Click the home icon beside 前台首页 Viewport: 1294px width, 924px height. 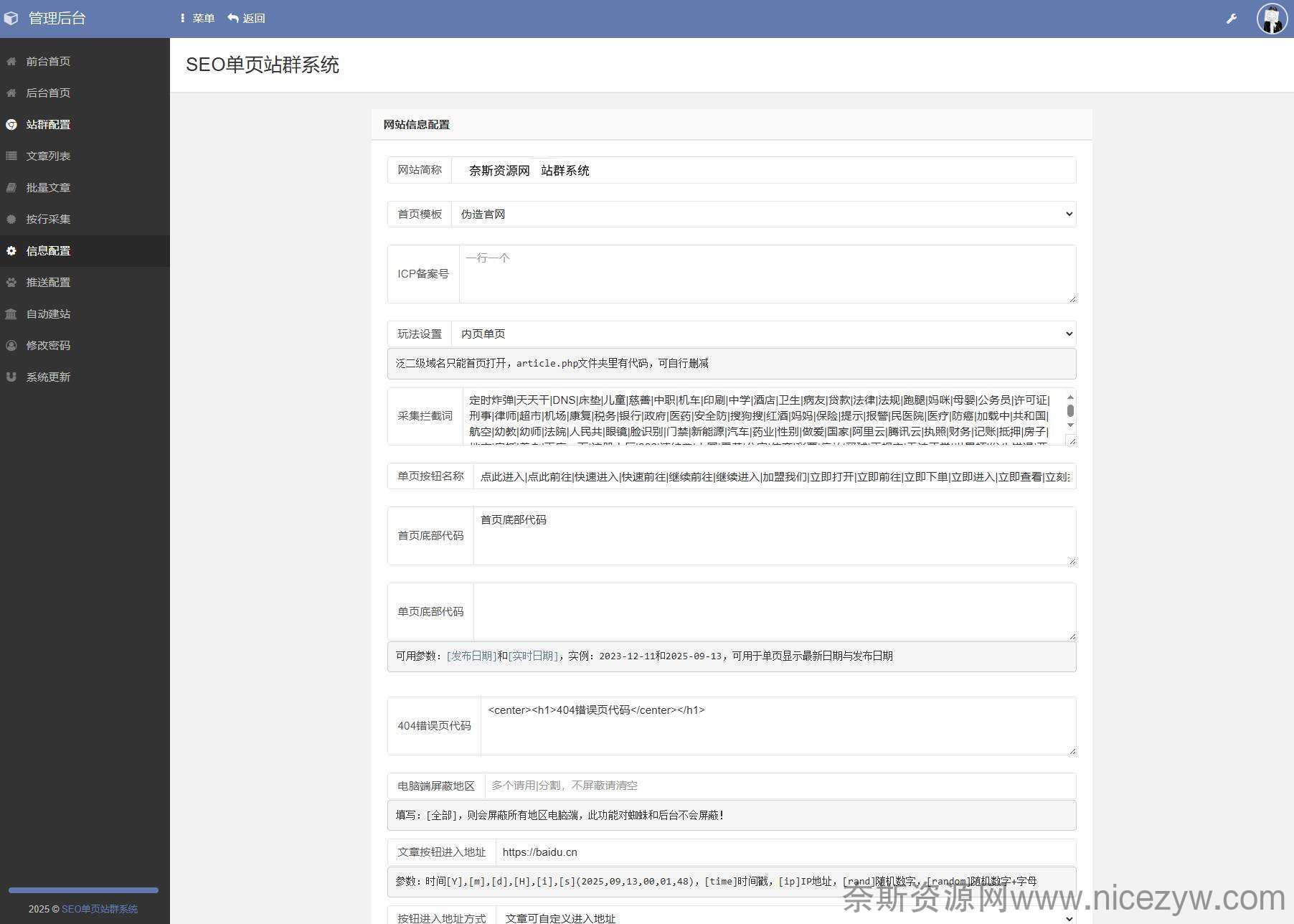click(11, 62)
